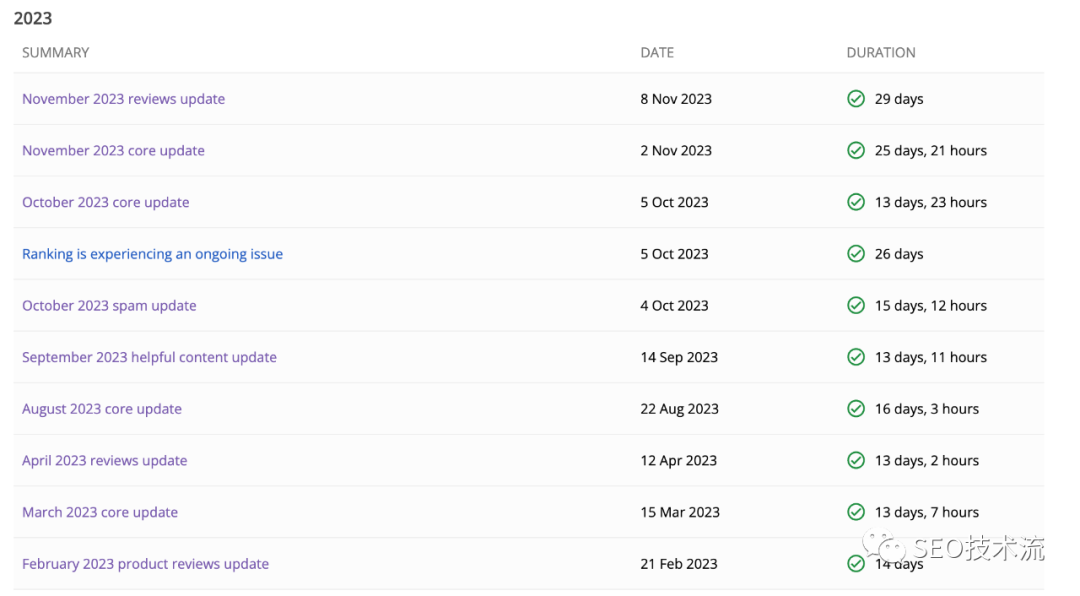Image resolution: width=1080 pixels, height=596 pixels.
Task: Click green check icon beside 13 days, 23 hours
Action: click(856, 202)
